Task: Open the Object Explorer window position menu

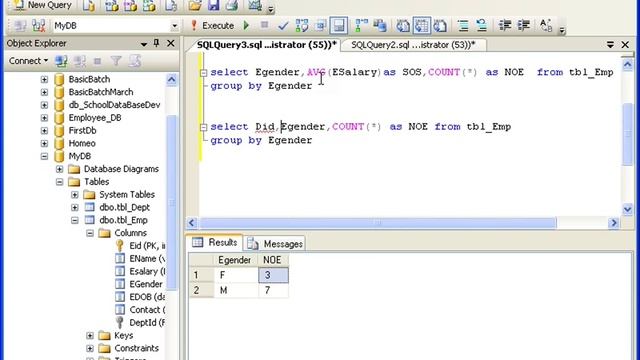Action: click(144, 44)
